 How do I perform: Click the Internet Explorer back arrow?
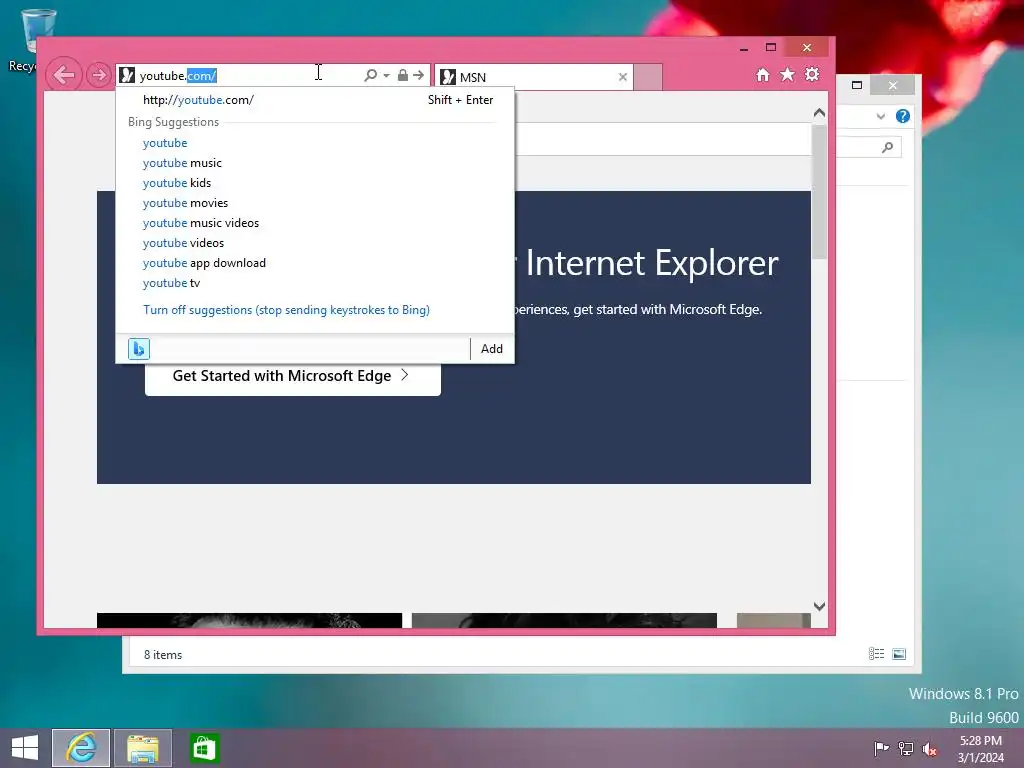pyautogui.click(x=64, y=75)
